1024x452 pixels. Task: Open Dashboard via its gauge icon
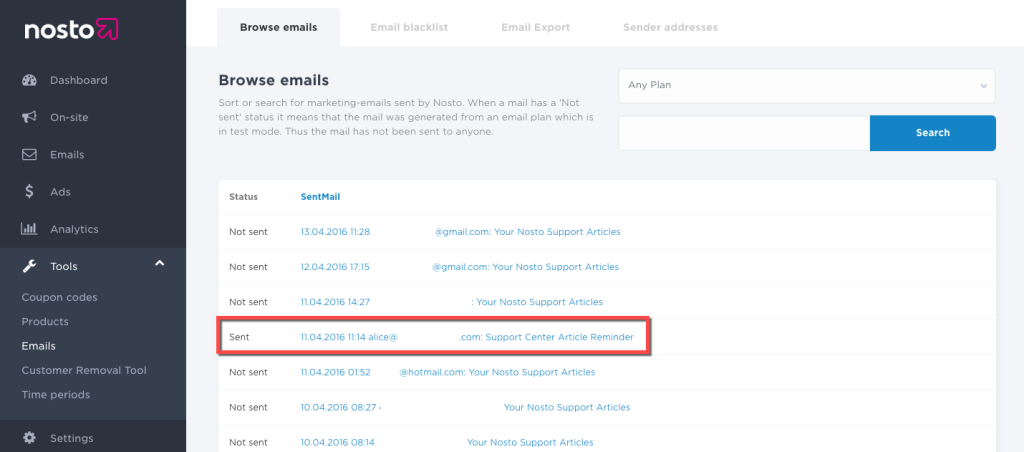(29, 80)
